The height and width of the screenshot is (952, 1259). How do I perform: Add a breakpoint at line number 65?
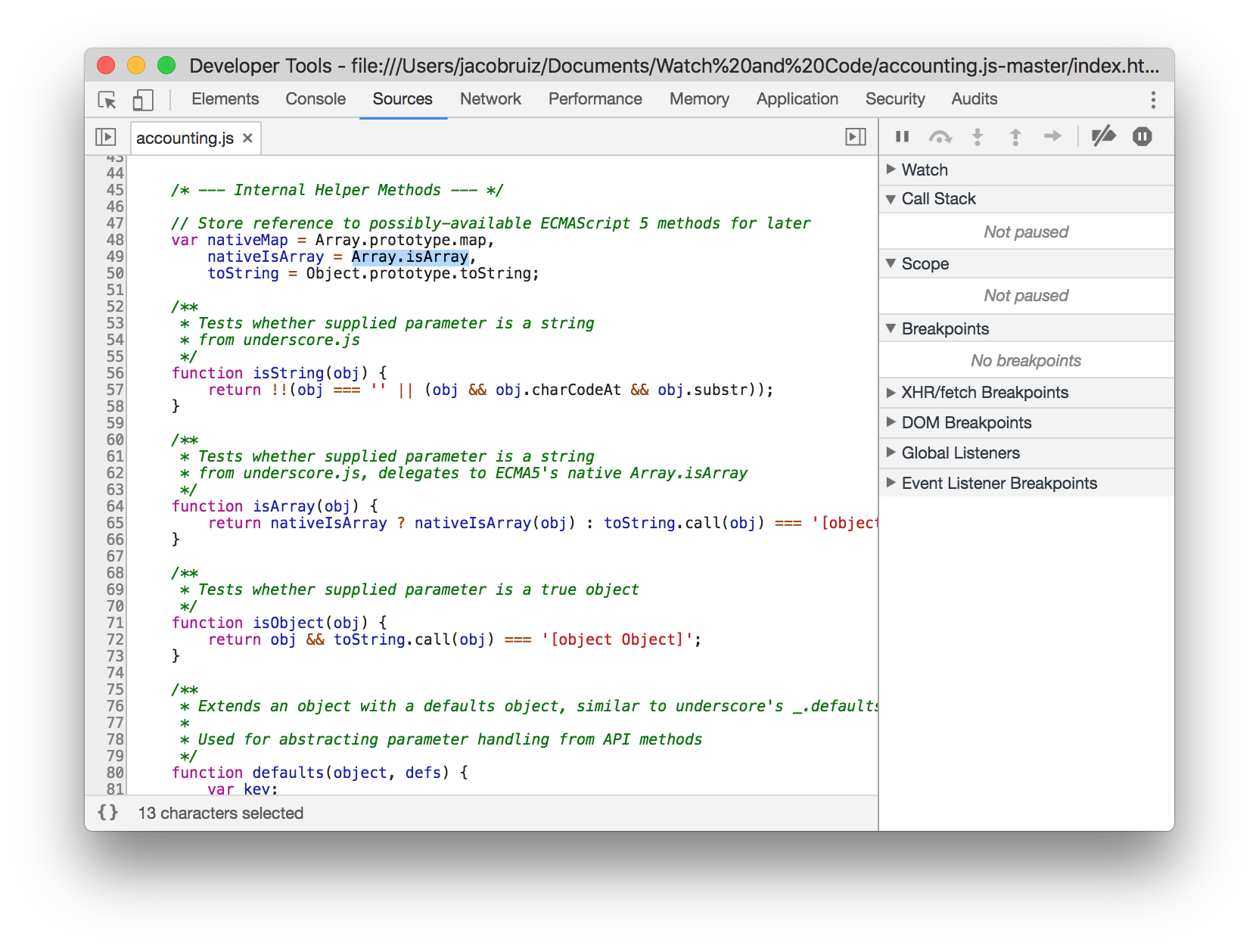point(115,523)
